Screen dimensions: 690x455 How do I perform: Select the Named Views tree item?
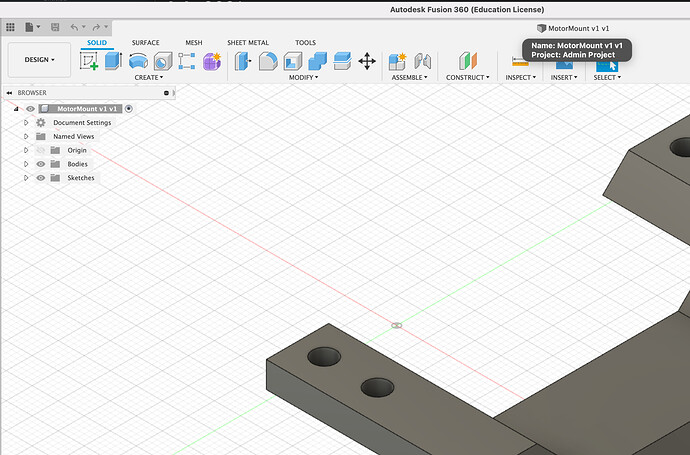73,136
